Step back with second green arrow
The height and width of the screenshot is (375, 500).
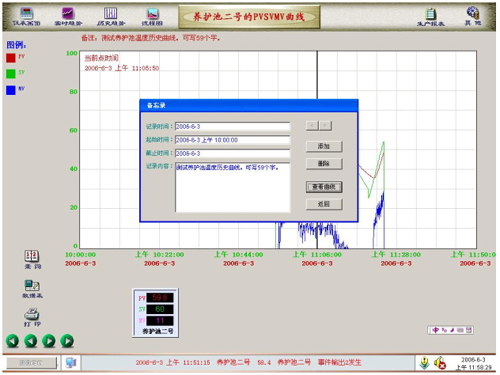click(x=31, y=341)
